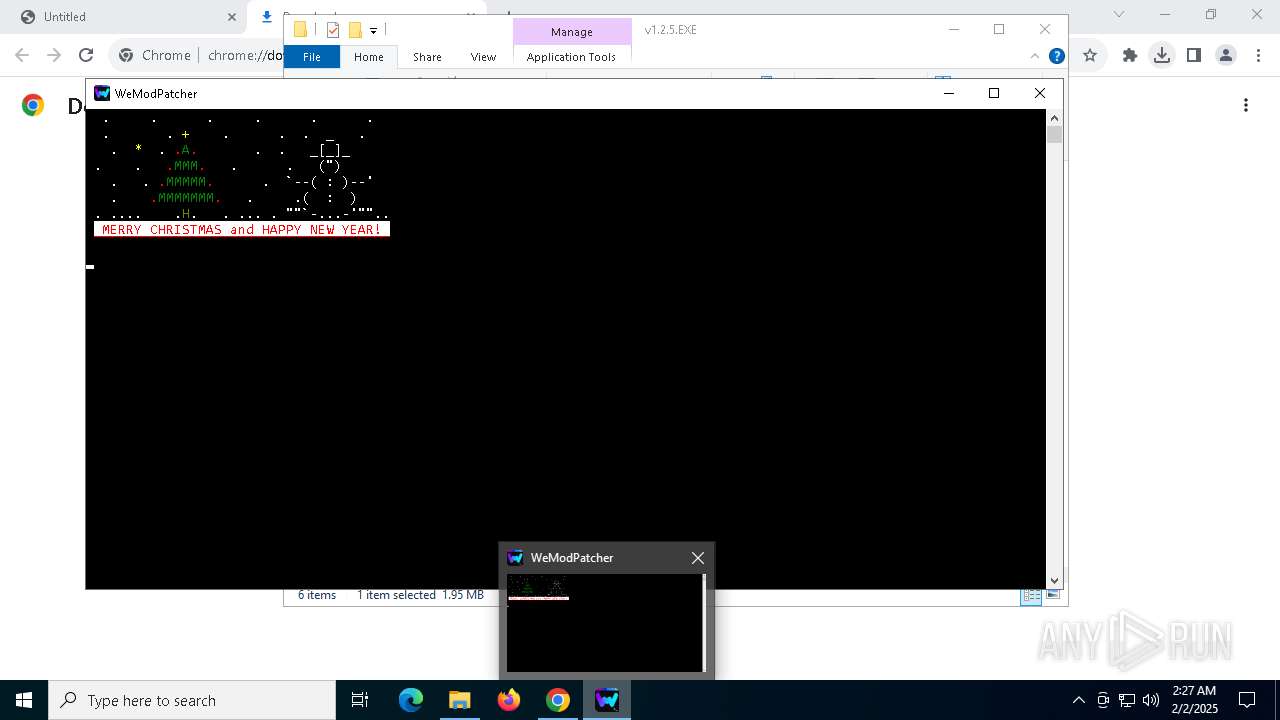Viewport: 1280px width, 720px height.
Task: Bookmark this page with star icon
Action: coord(1090,55)
